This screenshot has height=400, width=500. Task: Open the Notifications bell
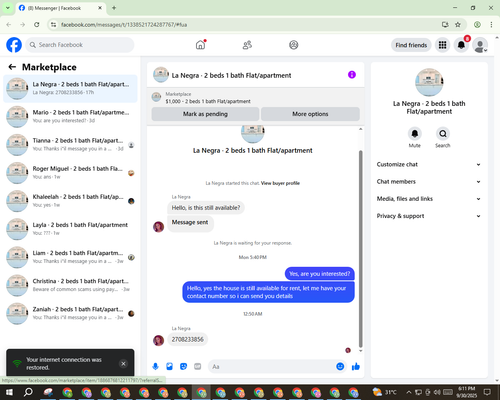tap(461, 45)
